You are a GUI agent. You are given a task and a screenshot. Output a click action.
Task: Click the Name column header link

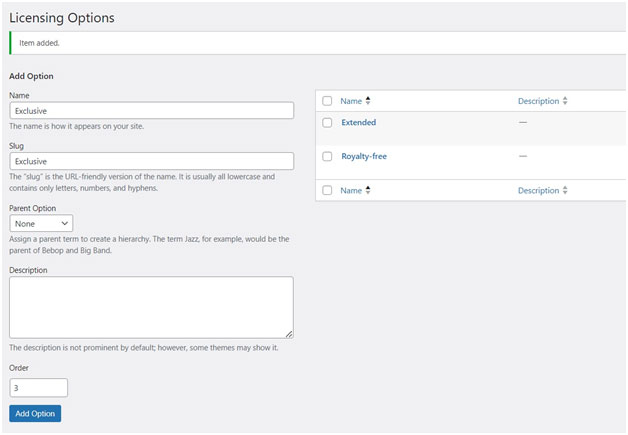pyautogui.click(x=351, y=101)
